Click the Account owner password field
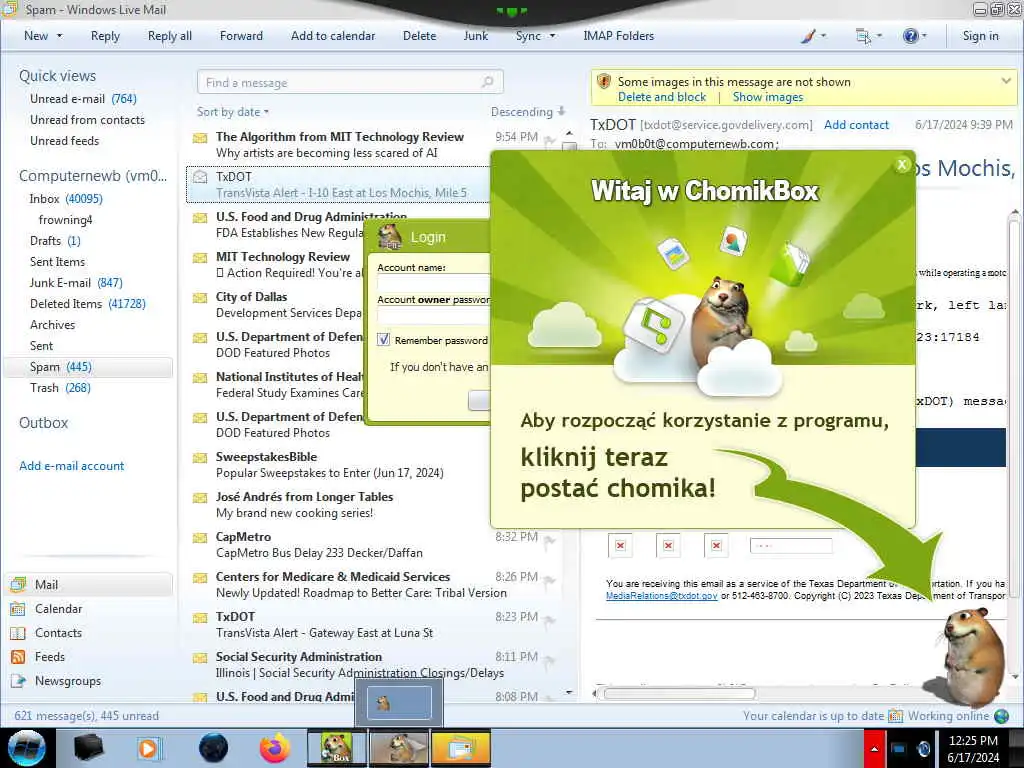 point(434,315)
